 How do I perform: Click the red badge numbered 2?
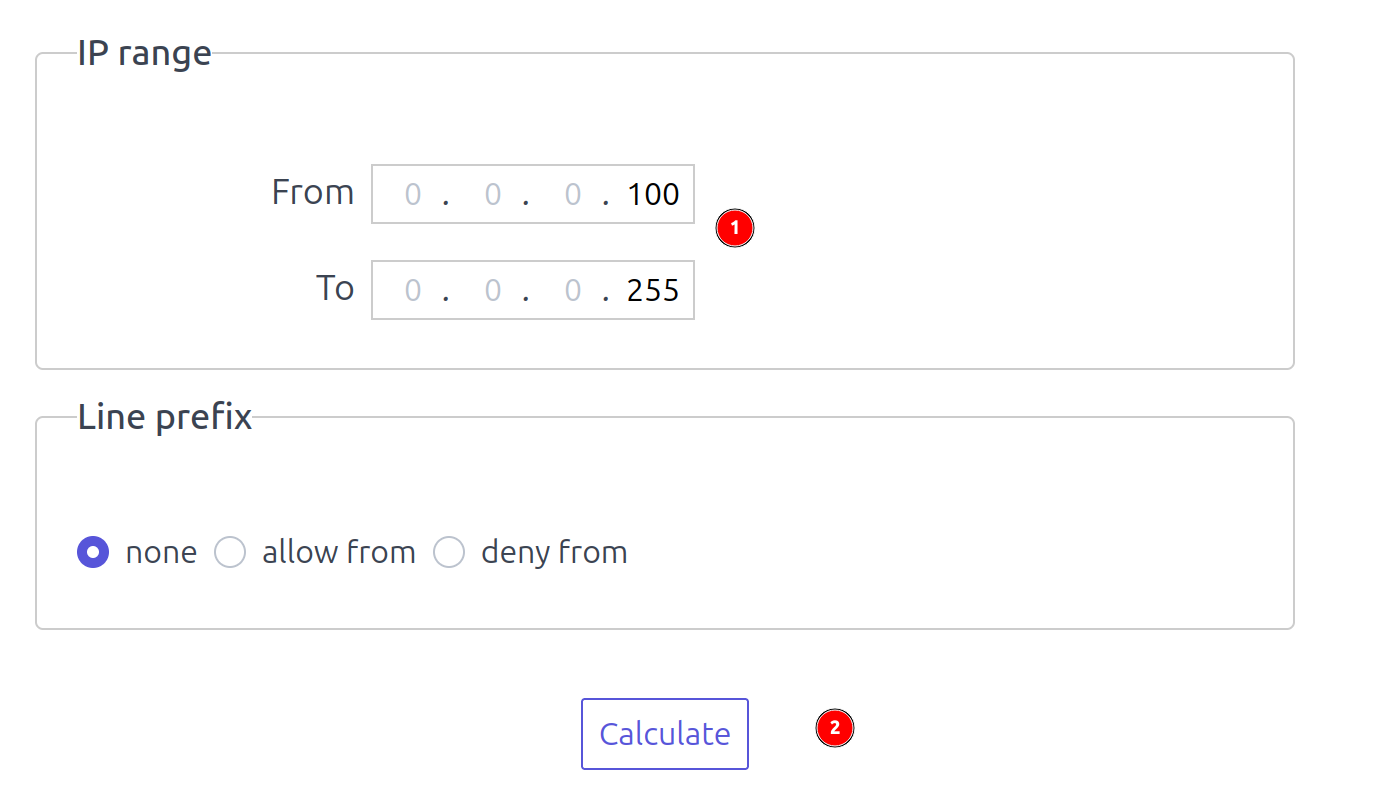click(x=834, y=728)
